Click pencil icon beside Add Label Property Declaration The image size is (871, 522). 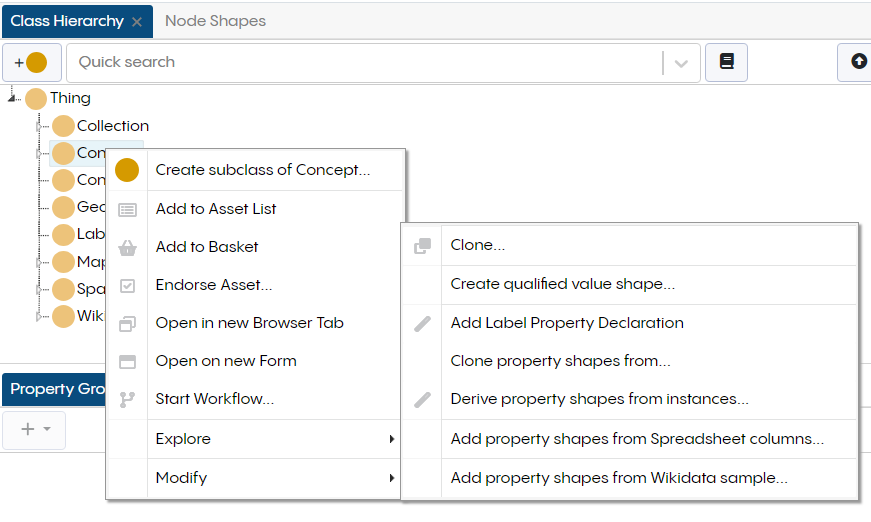tap(422, 324)
